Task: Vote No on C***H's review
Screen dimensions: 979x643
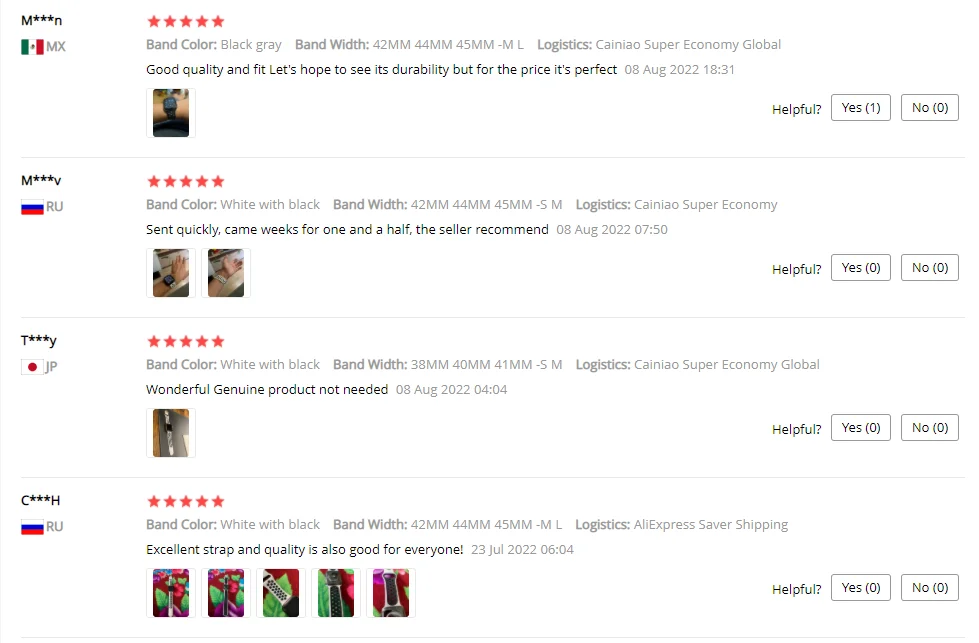Action: [x=930, y=587]
